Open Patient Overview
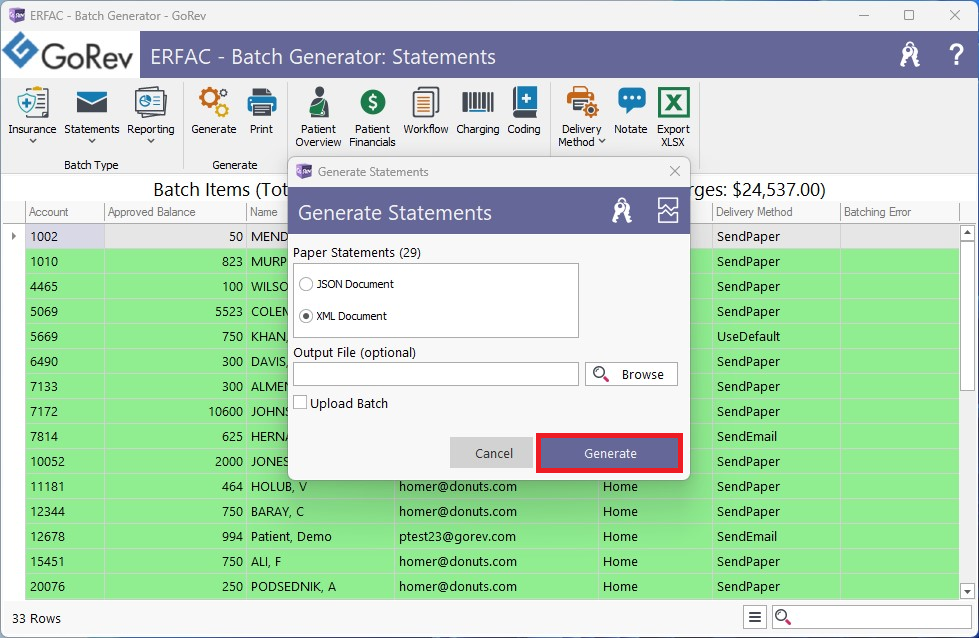 [x=318, y=117]
